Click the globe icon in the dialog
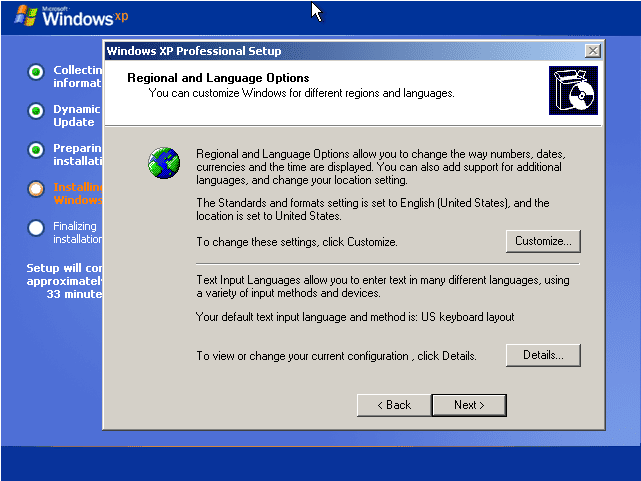The image size is (641, 481). click(x=163, y=162)
